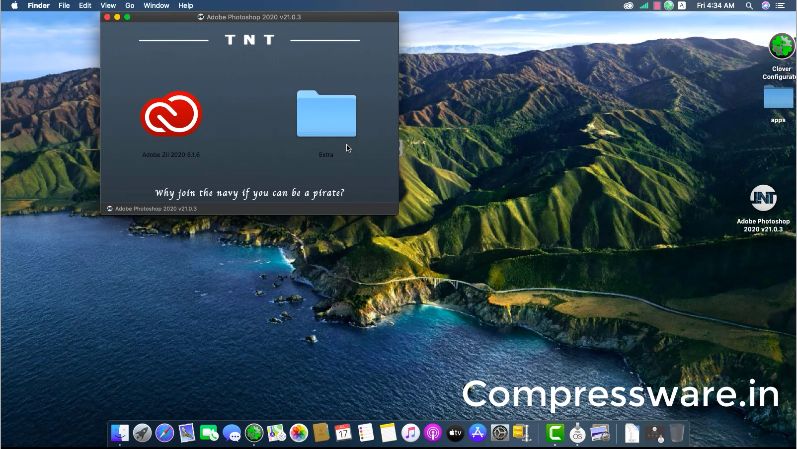Open Clover Configurator in the Dock

pyautogui.click(x=254, y=433)
